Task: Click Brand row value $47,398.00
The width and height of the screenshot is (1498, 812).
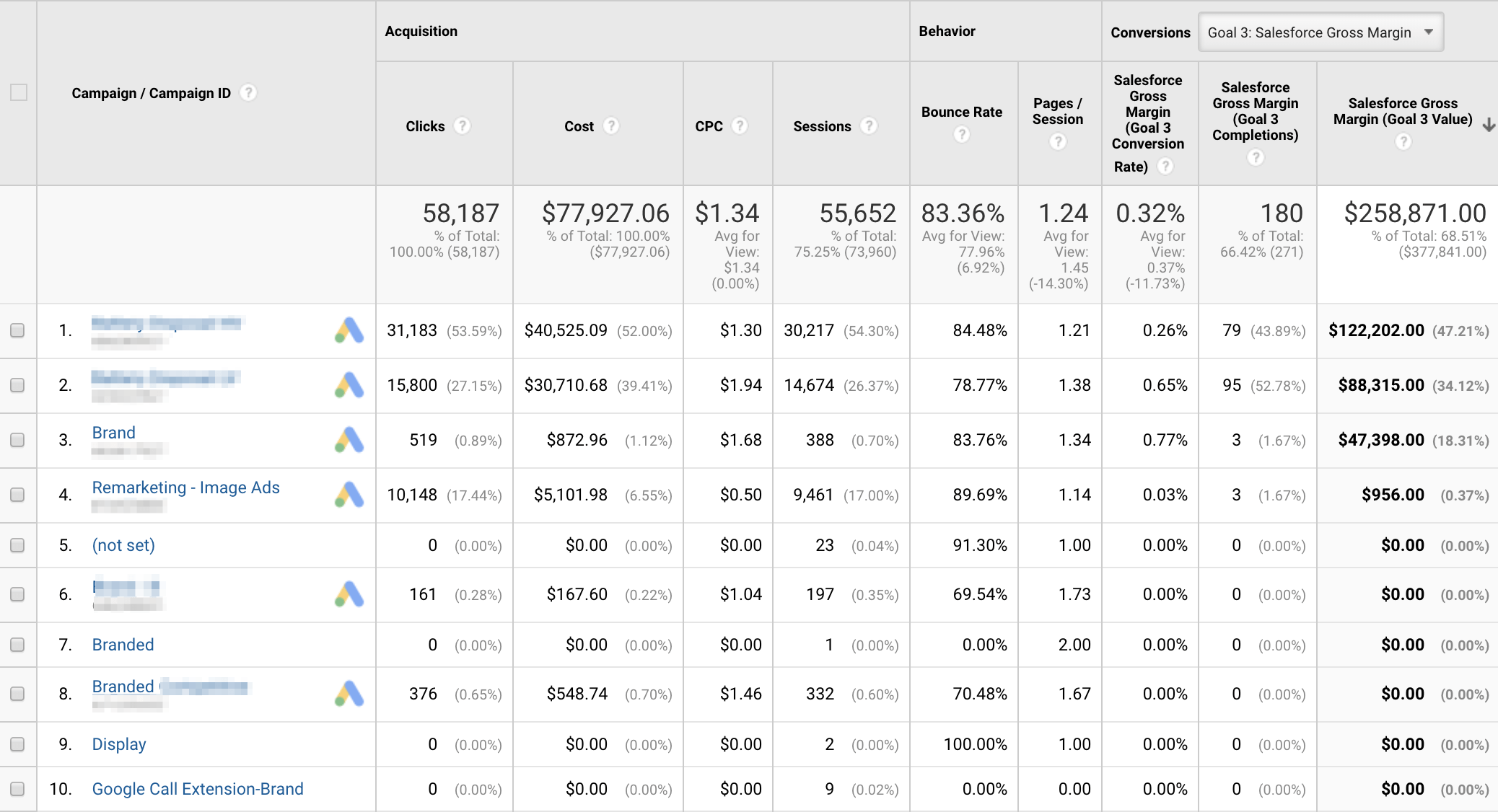Action: [1381, 440]
